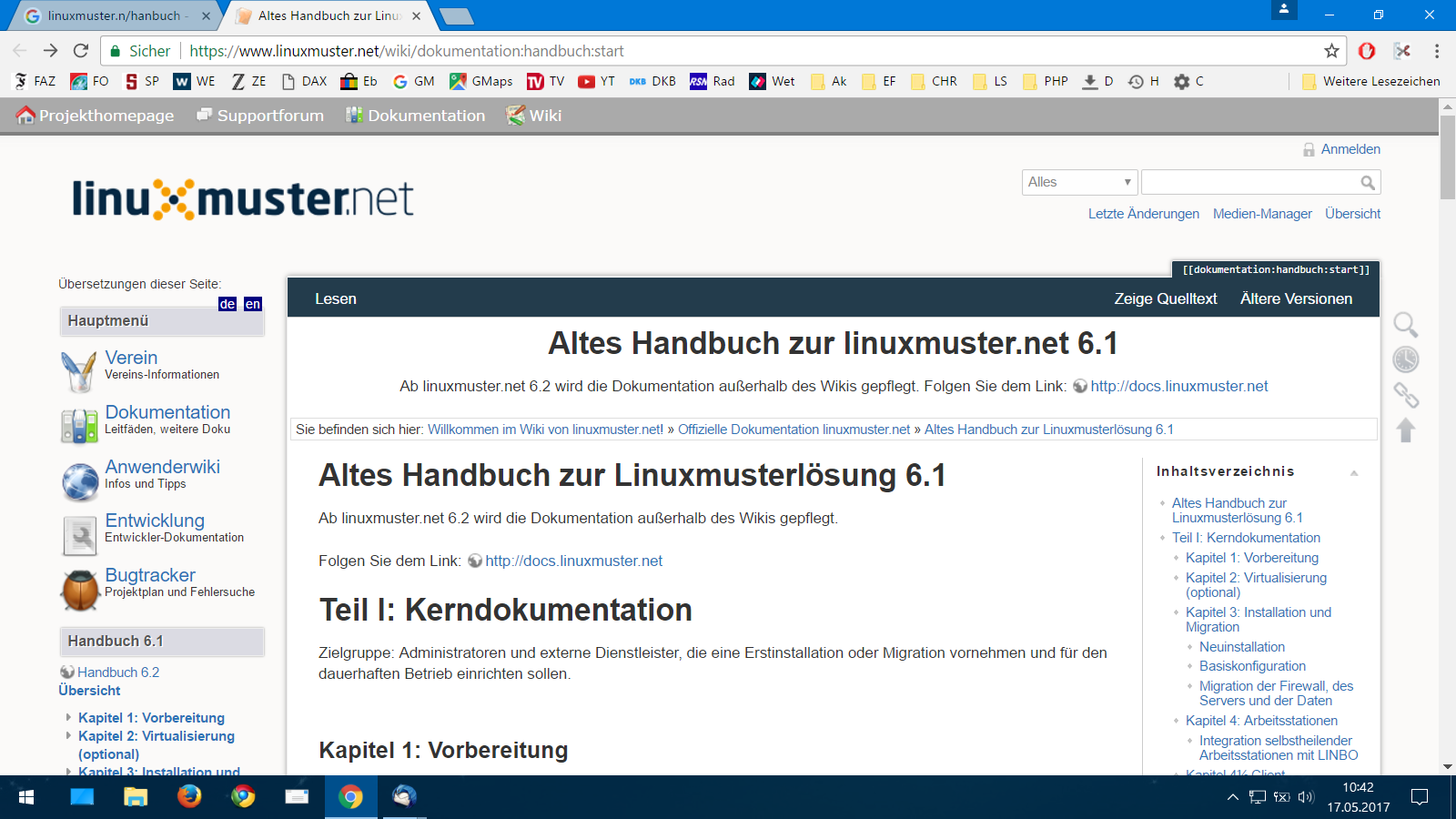Open Firefox from the taskbar
Screen dimensions: 1456x819
tap(189, 796)
